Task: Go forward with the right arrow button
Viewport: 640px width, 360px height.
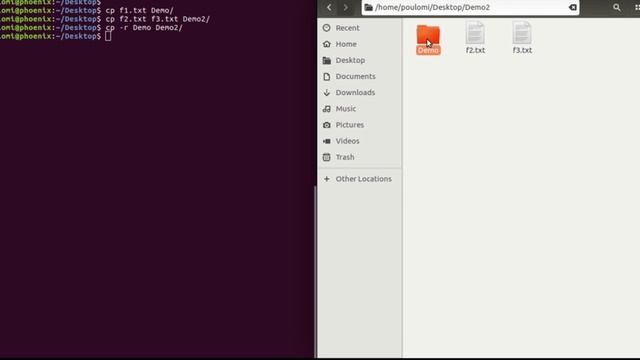Action: pyautogui.click(x=346, y=7)
